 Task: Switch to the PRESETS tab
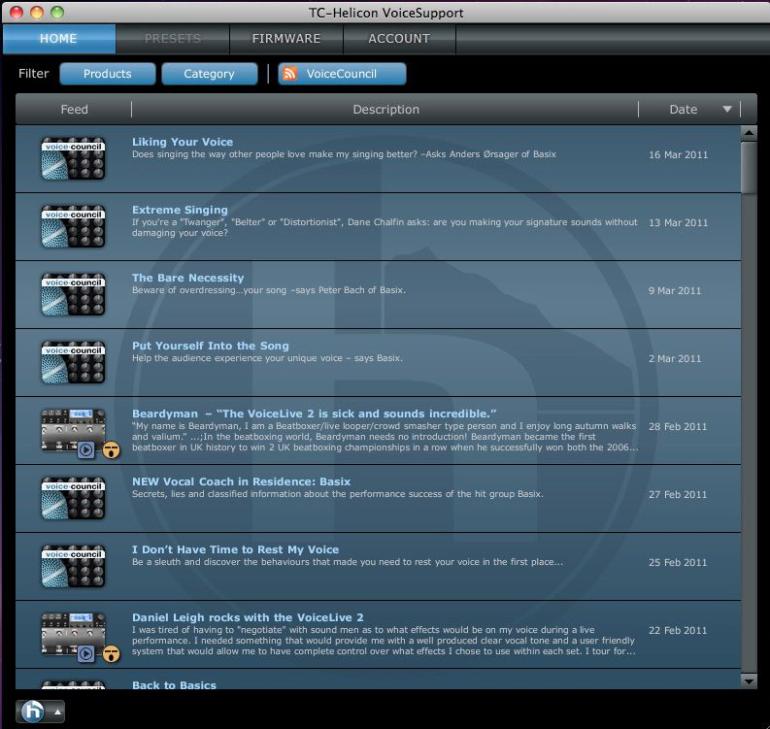(172, 38)
